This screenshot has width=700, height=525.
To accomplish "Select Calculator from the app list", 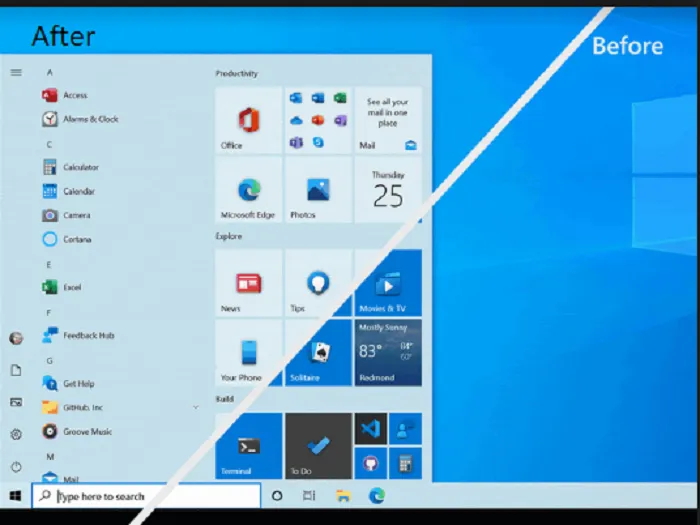I will pos(80,168).
